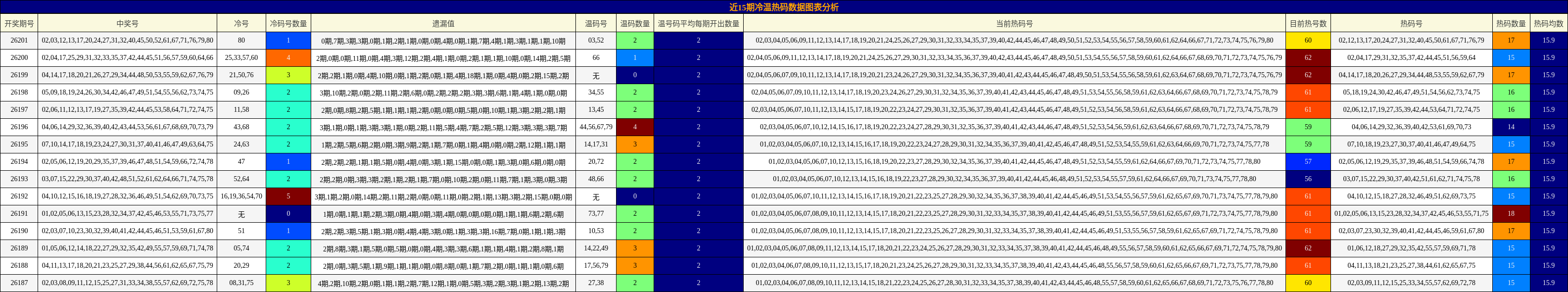
Task: Click the blue hot count 57 in row 26194
Action: point(1308,162)
